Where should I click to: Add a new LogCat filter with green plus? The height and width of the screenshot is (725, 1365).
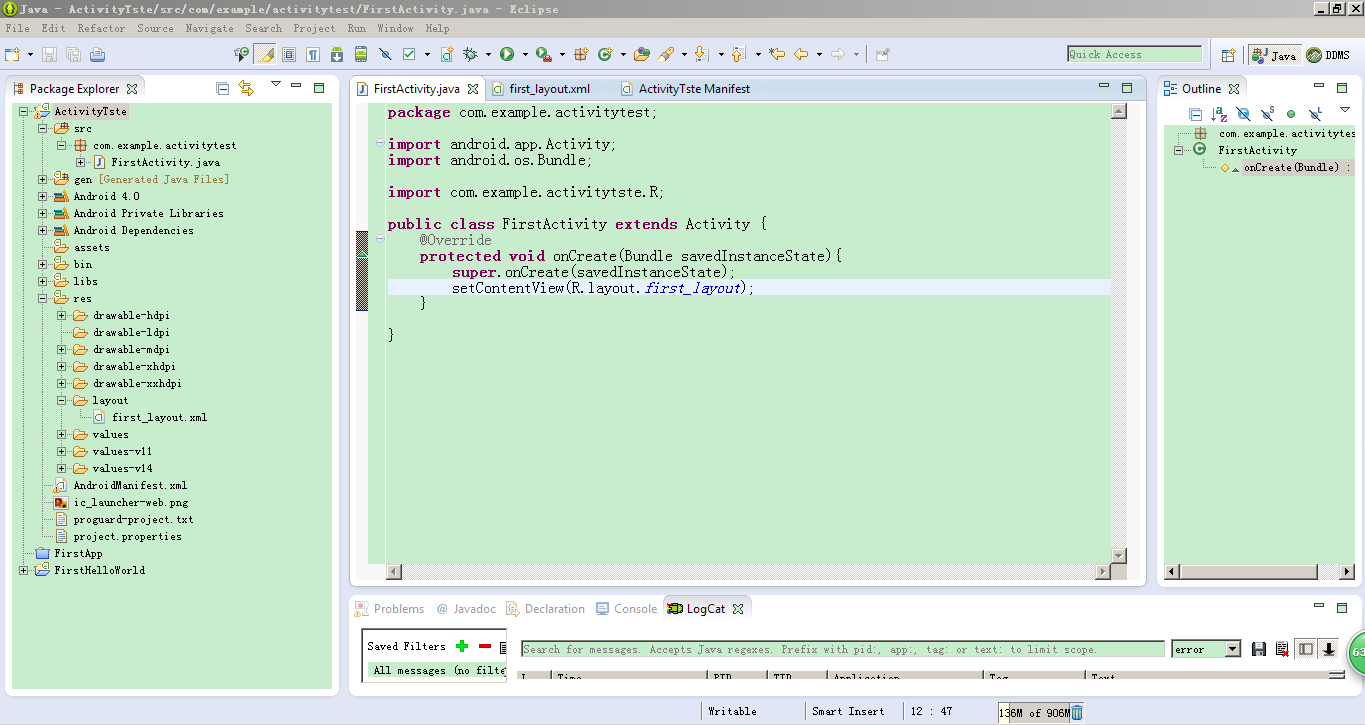pyautogui.click(x=462, y=647)
